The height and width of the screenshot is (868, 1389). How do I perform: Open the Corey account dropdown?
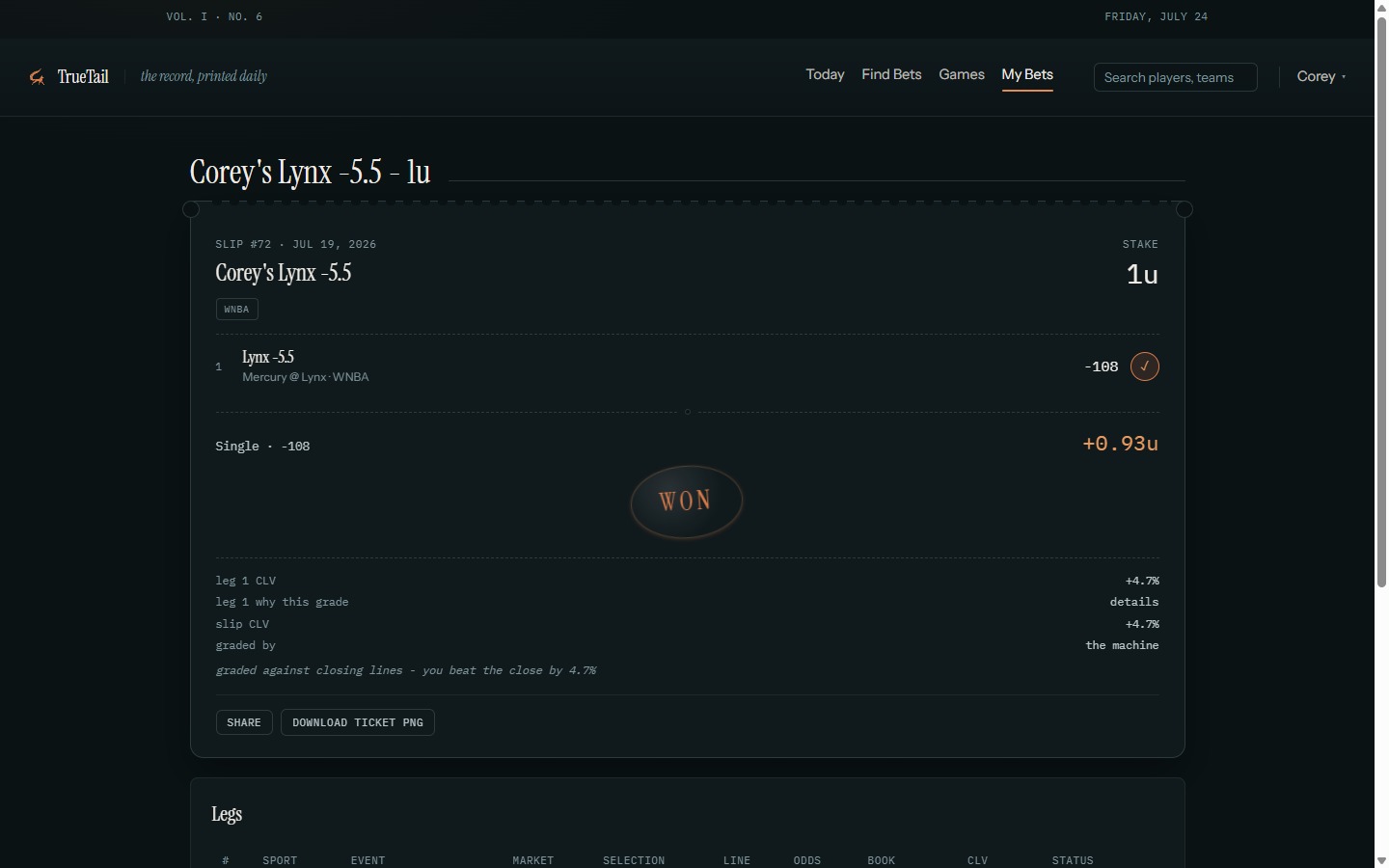point(1321,76)
